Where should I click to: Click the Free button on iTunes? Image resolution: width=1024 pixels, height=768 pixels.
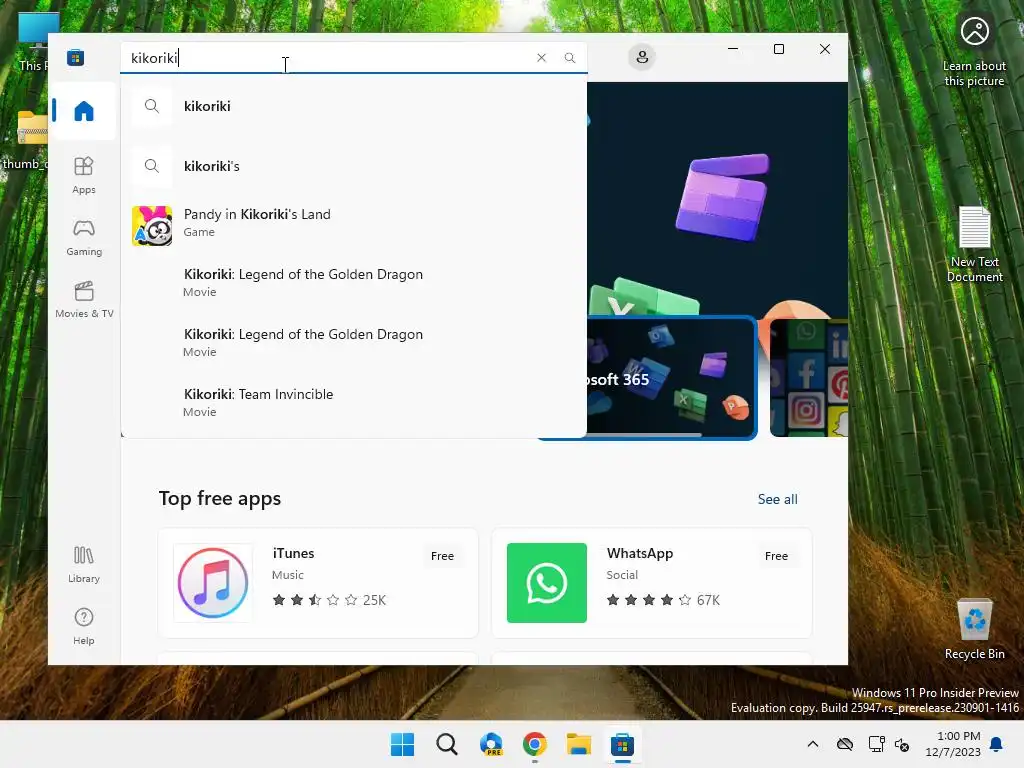(442, 556)
